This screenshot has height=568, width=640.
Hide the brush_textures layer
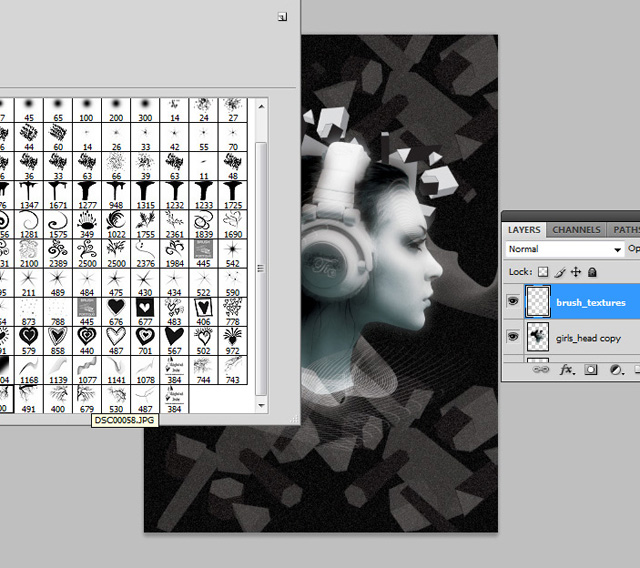(x=514, y=302)
